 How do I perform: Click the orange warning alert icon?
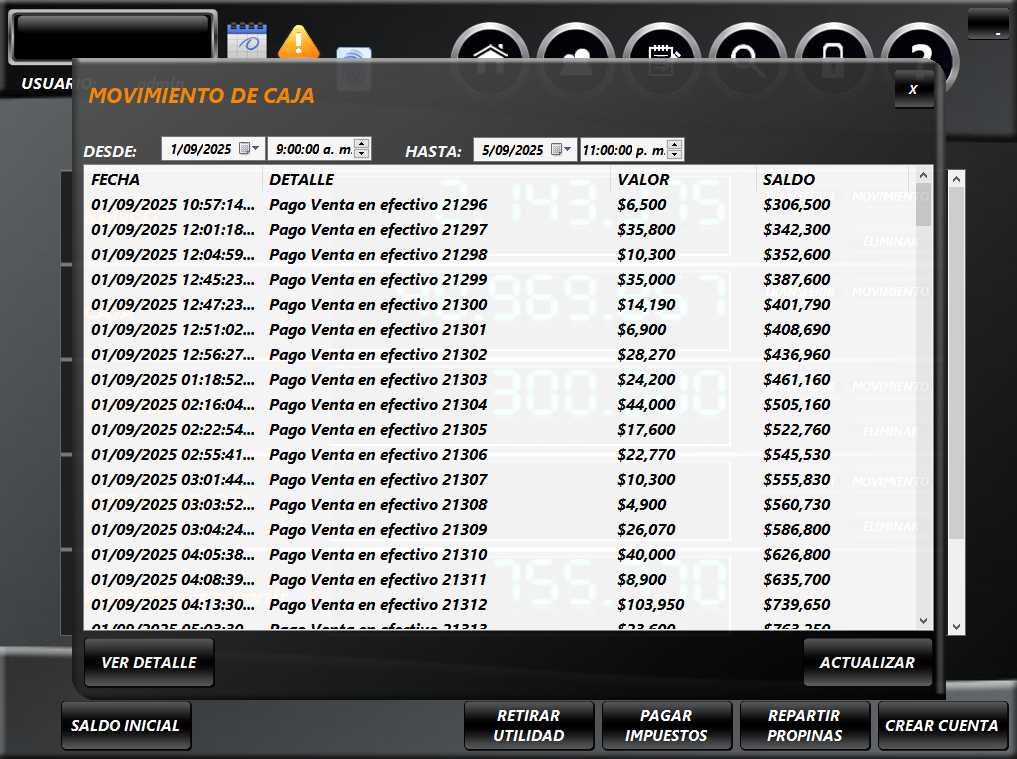click(x=298, y=42)
